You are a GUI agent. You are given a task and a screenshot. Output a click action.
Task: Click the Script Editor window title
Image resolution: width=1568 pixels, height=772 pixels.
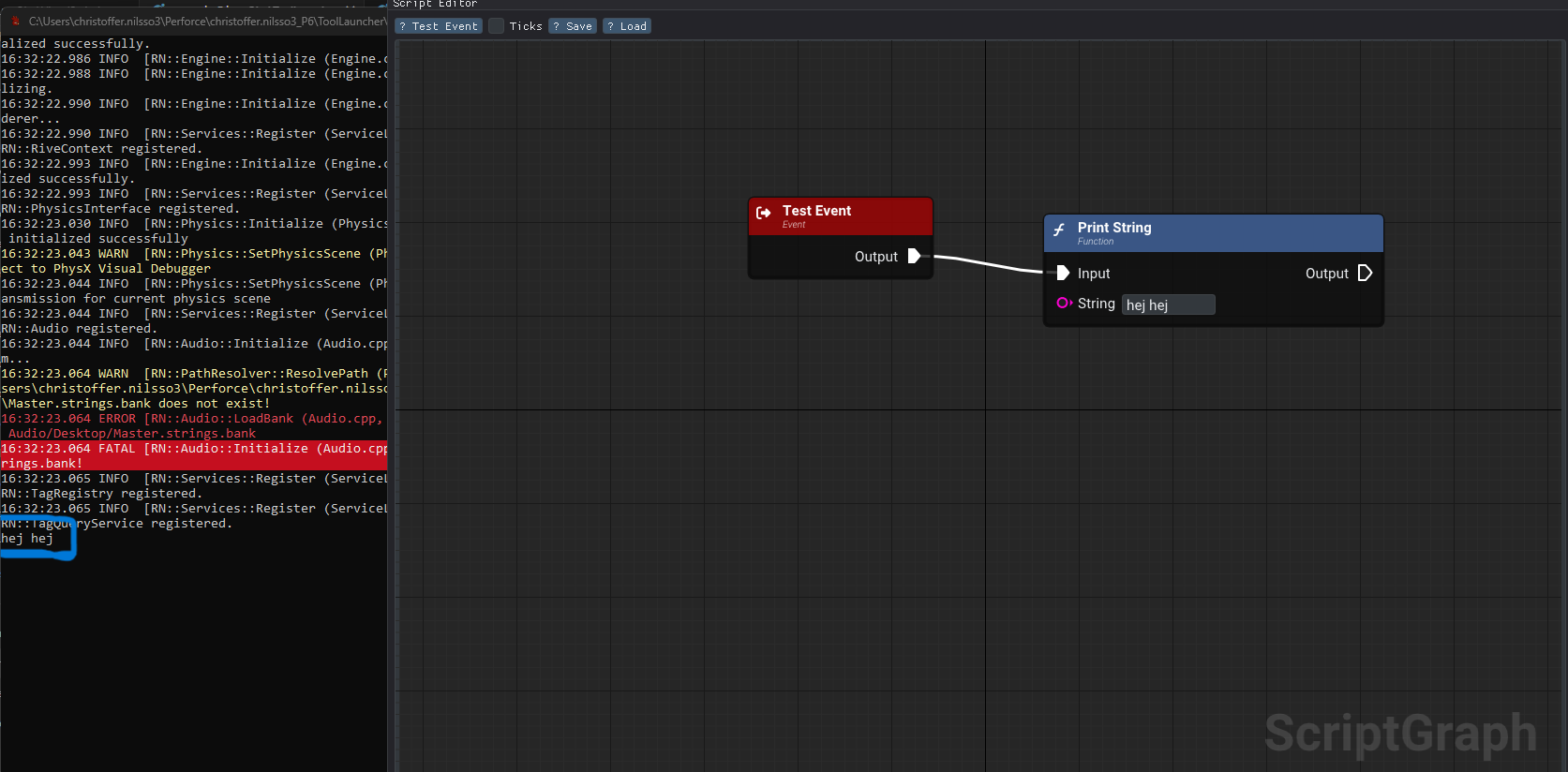point(435,5)
